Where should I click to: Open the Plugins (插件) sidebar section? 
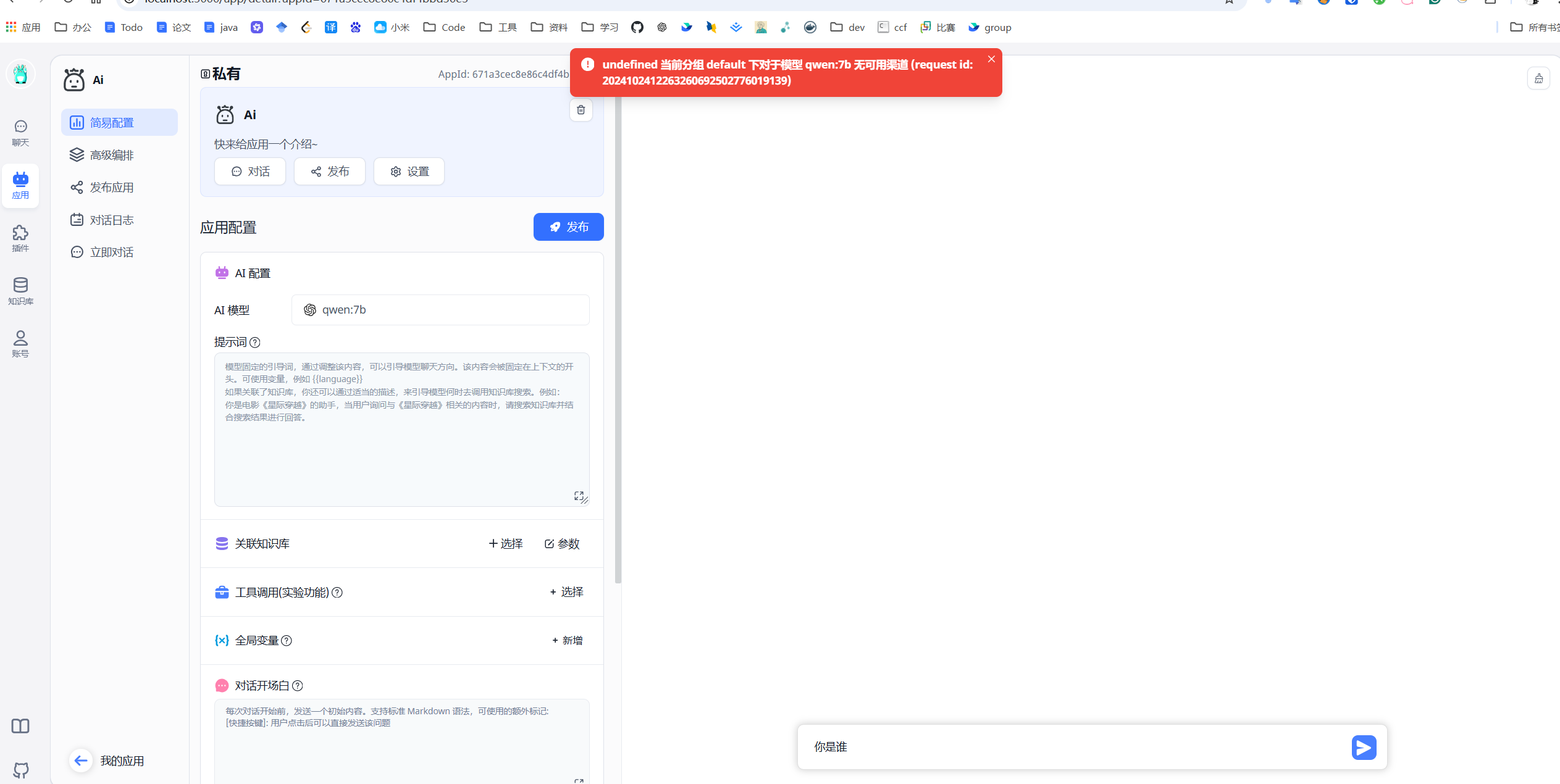(x=20, y=238)
